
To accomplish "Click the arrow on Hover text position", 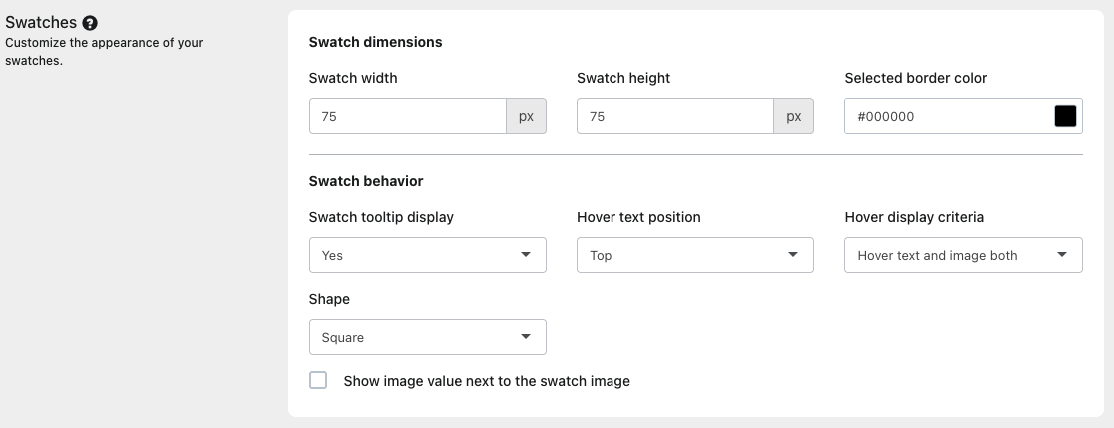I will [x=794, y=255].
